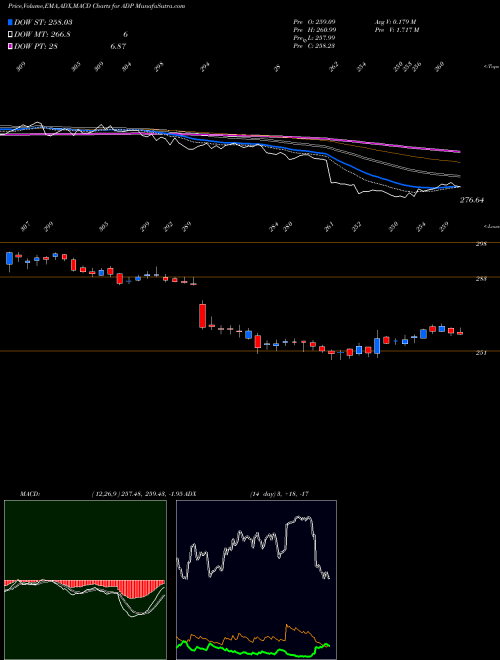Click the 'Pre C: 258.28' close value
500x660 pixels.
coord(314,45)
